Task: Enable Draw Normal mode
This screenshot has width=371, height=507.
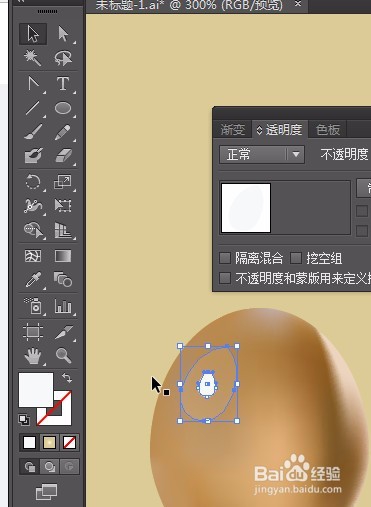Action: tap(30, 467)
